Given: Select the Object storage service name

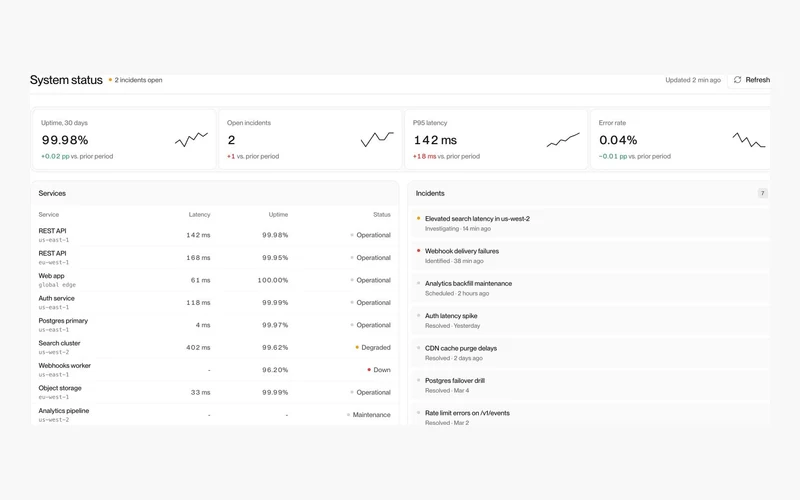Looking at the screenshot, I should [x=60, y=388].
